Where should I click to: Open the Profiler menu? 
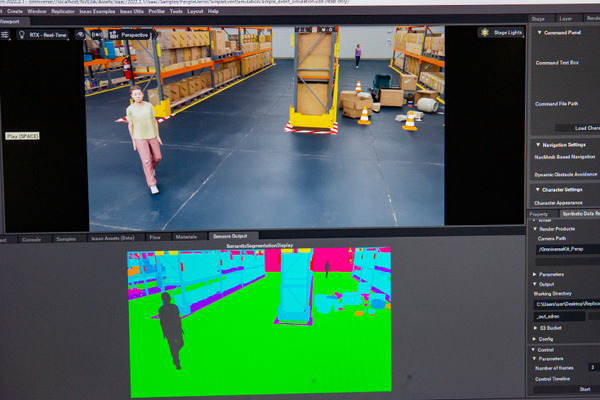pos(153,11)
